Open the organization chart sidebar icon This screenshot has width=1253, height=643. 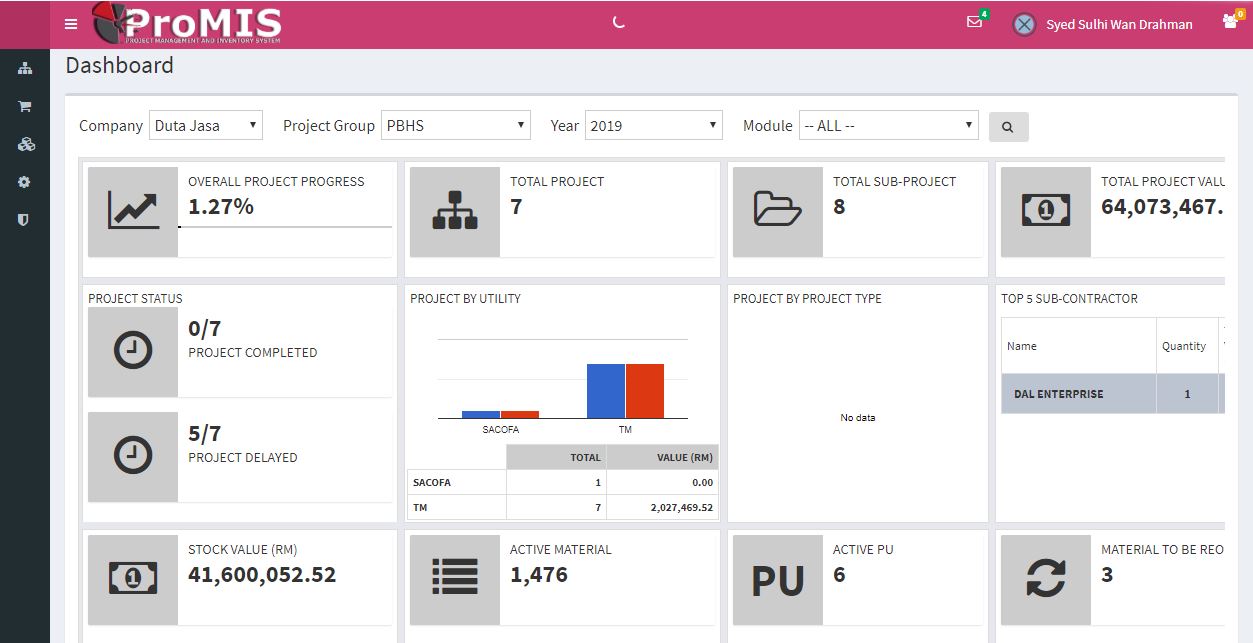(25, 69)
